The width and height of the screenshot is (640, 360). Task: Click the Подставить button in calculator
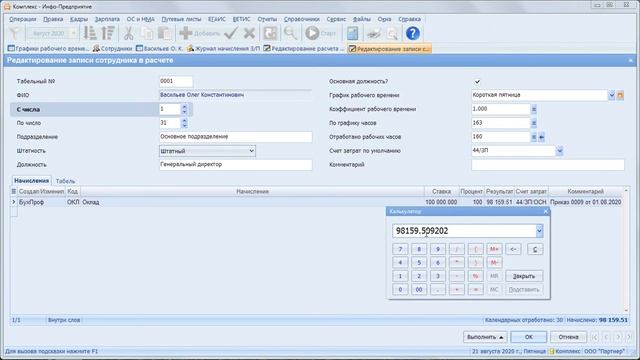pos(524,290)
